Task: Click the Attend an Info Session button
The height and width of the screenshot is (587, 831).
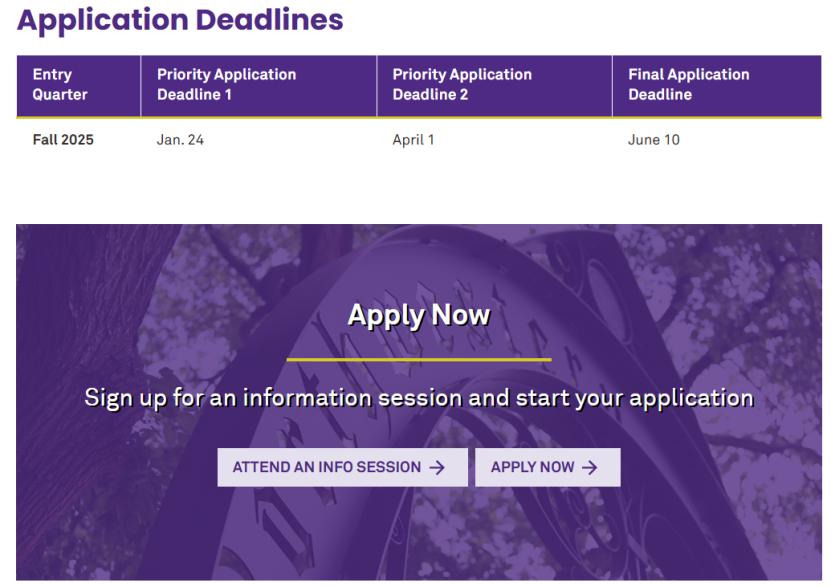Action: click(x=342, y=467)
